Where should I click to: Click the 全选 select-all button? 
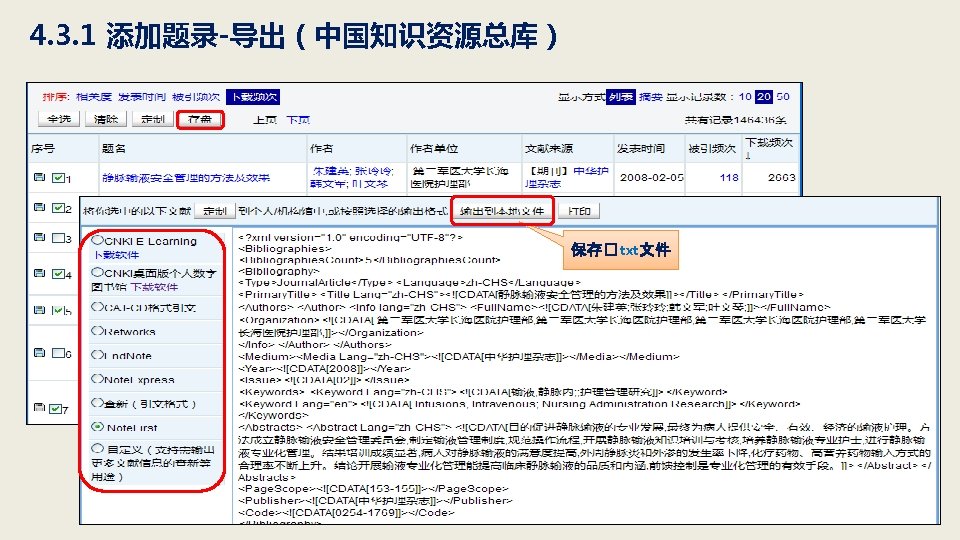point(59,119)
